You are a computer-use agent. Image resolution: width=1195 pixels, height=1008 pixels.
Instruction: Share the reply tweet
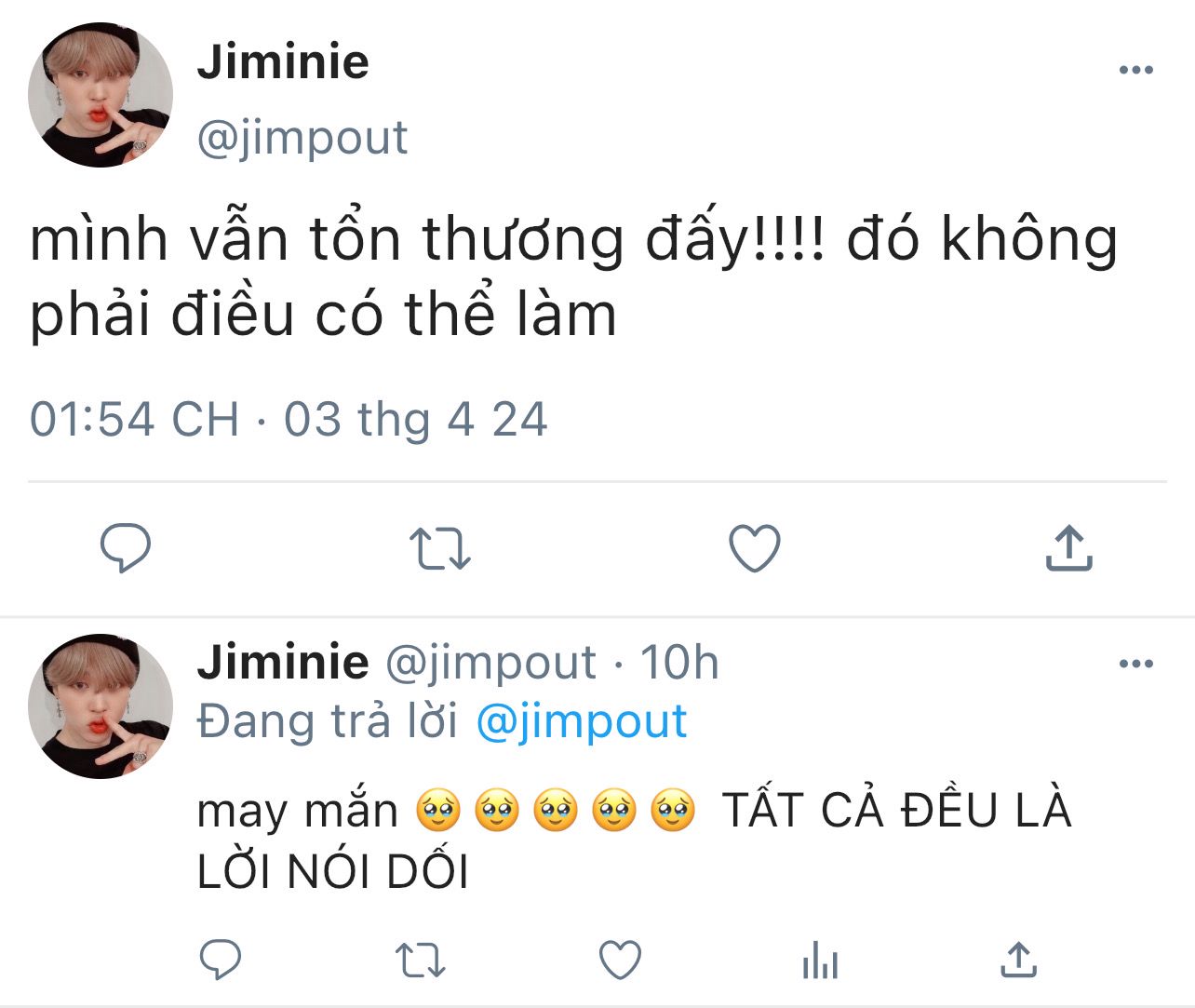click(x=1019, y=960)
